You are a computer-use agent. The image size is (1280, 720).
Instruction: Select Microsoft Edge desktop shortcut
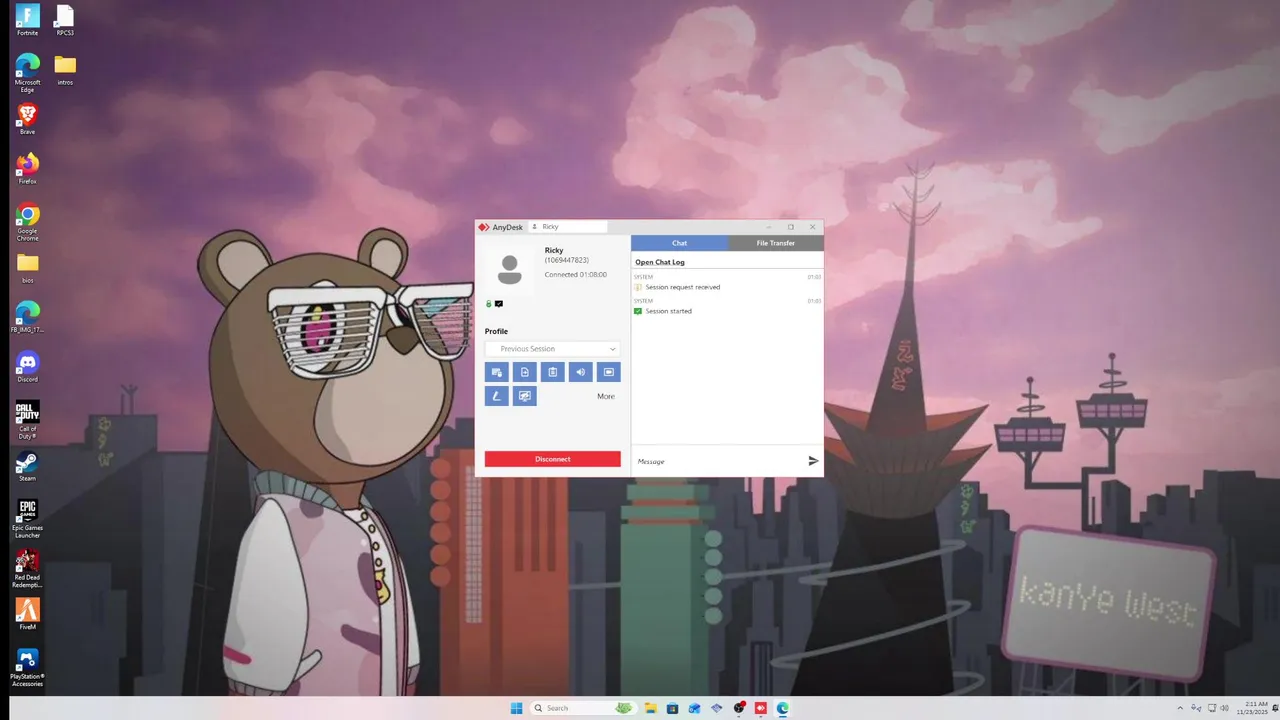(27, 72)
